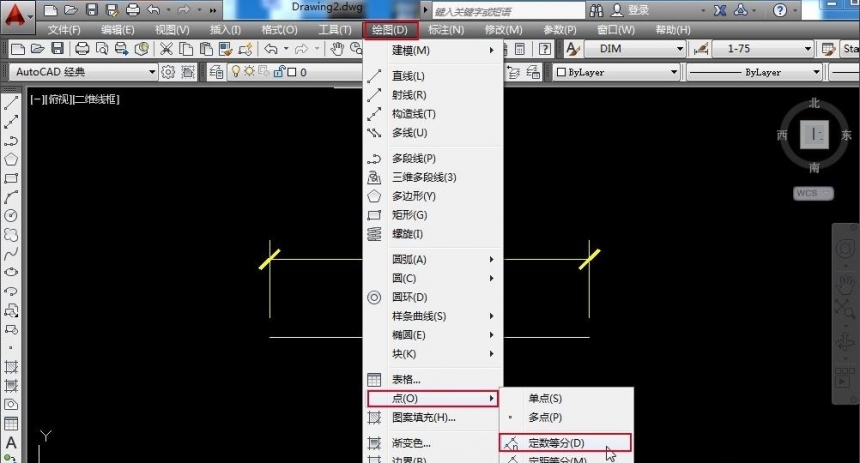860x463 pixels.
Task: Click the keyword search input field
Action: [500, 11]
